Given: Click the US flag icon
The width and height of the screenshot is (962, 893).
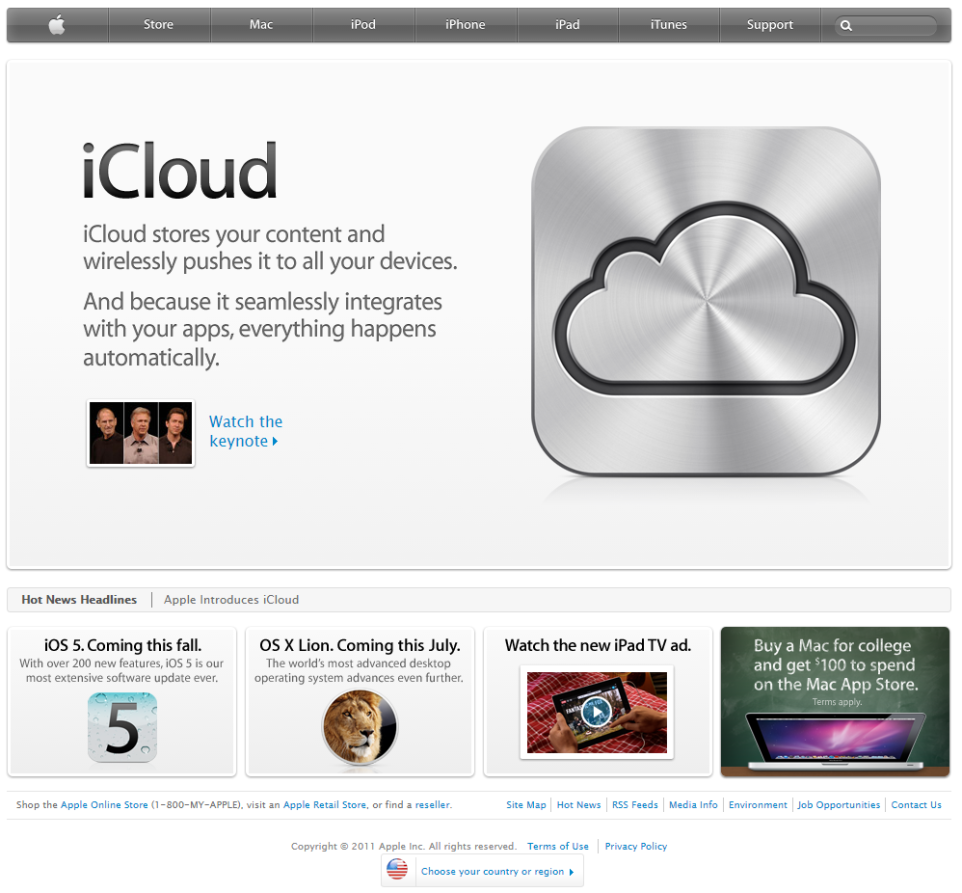Looking at the screenshot, I should [x=398, y=870].
